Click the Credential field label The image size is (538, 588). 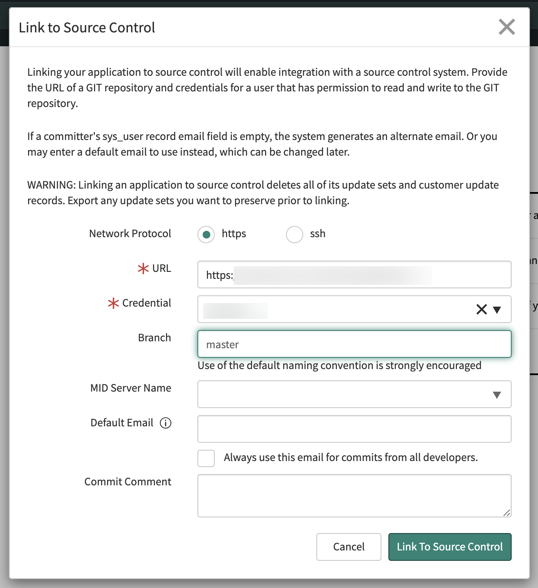pyautogui.click(x=147, y=303)
